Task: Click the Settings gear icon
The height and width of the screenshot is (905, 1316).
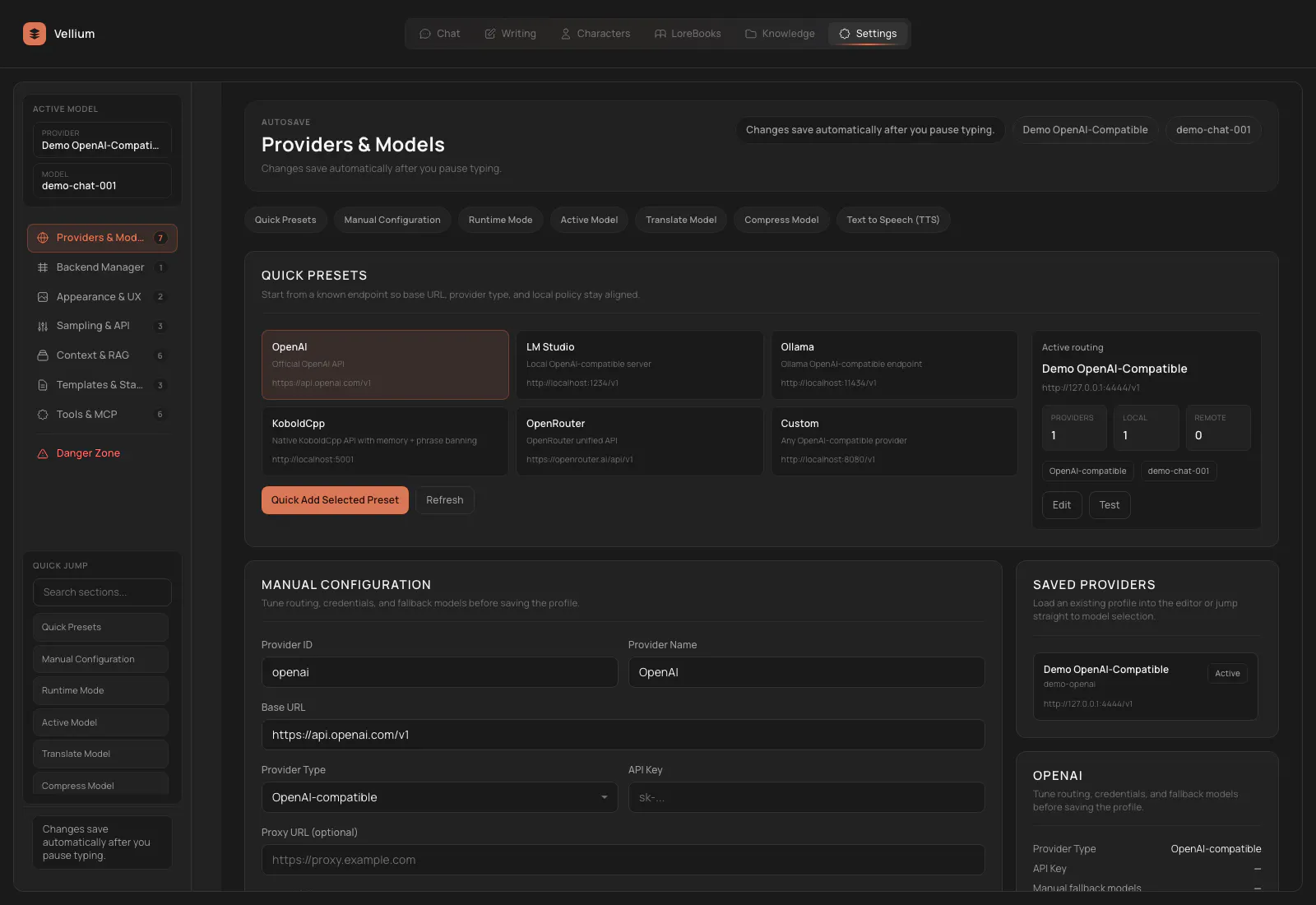Action: [x=845, y=34]
